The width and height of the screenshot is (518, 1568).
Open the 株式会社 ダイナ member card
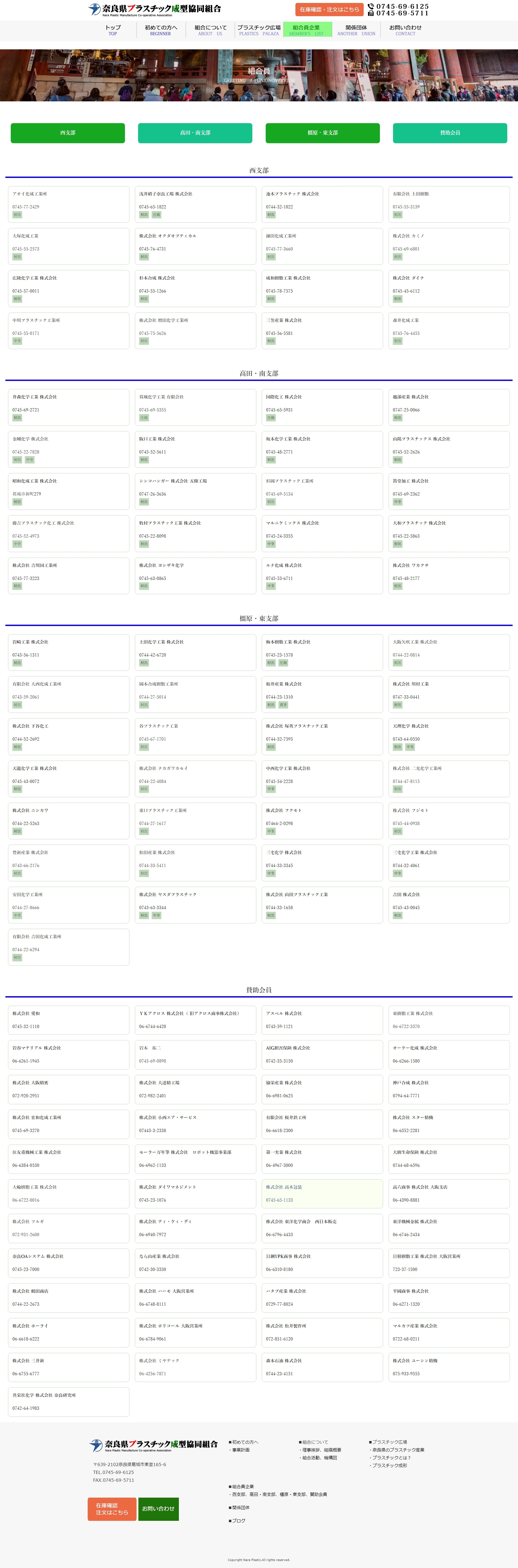(x=449, y=288)
